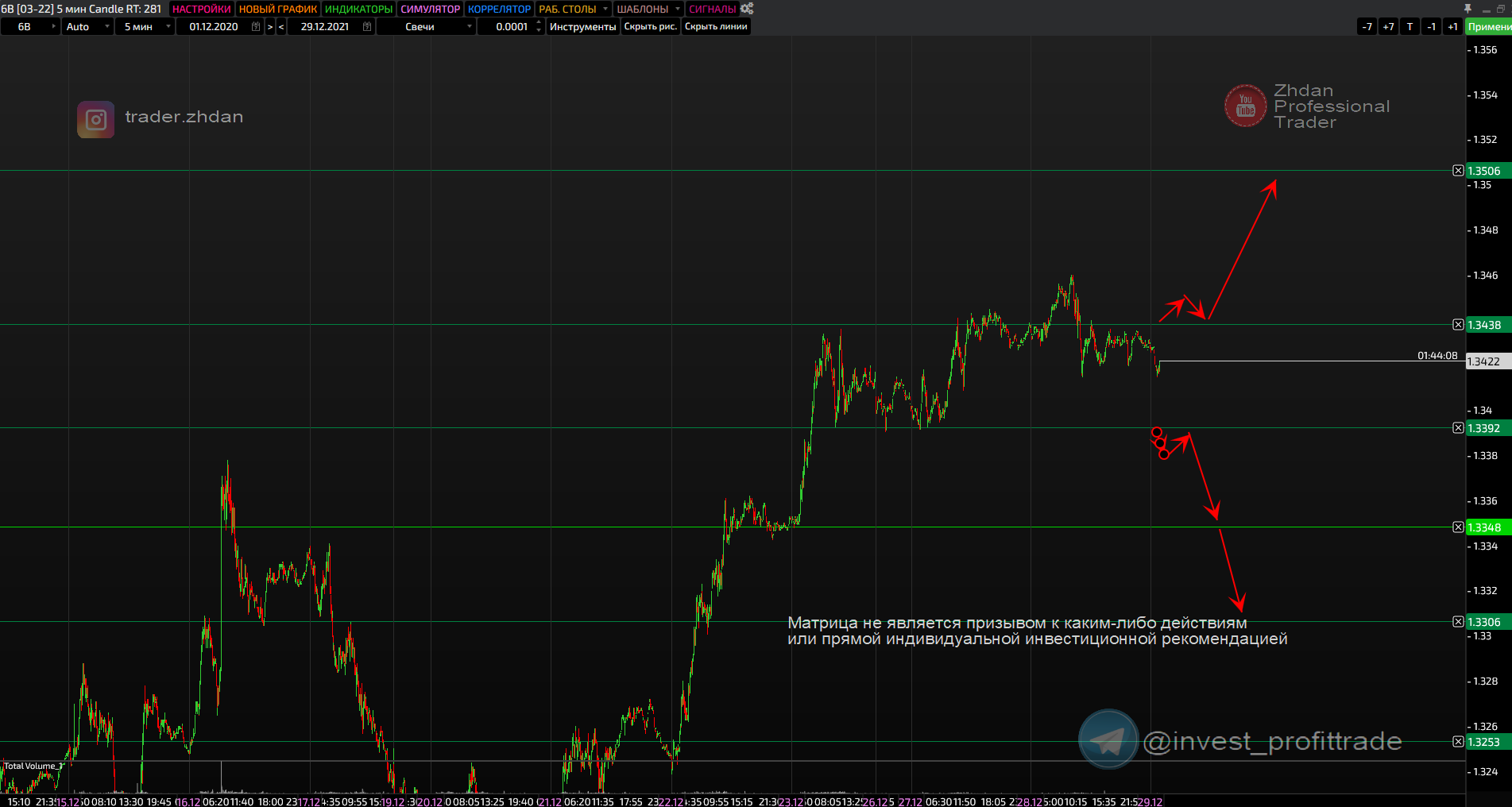Screen dimensions: 1512x807
Task: Select the 1.3506 level label
Action: pos(1488,171)
